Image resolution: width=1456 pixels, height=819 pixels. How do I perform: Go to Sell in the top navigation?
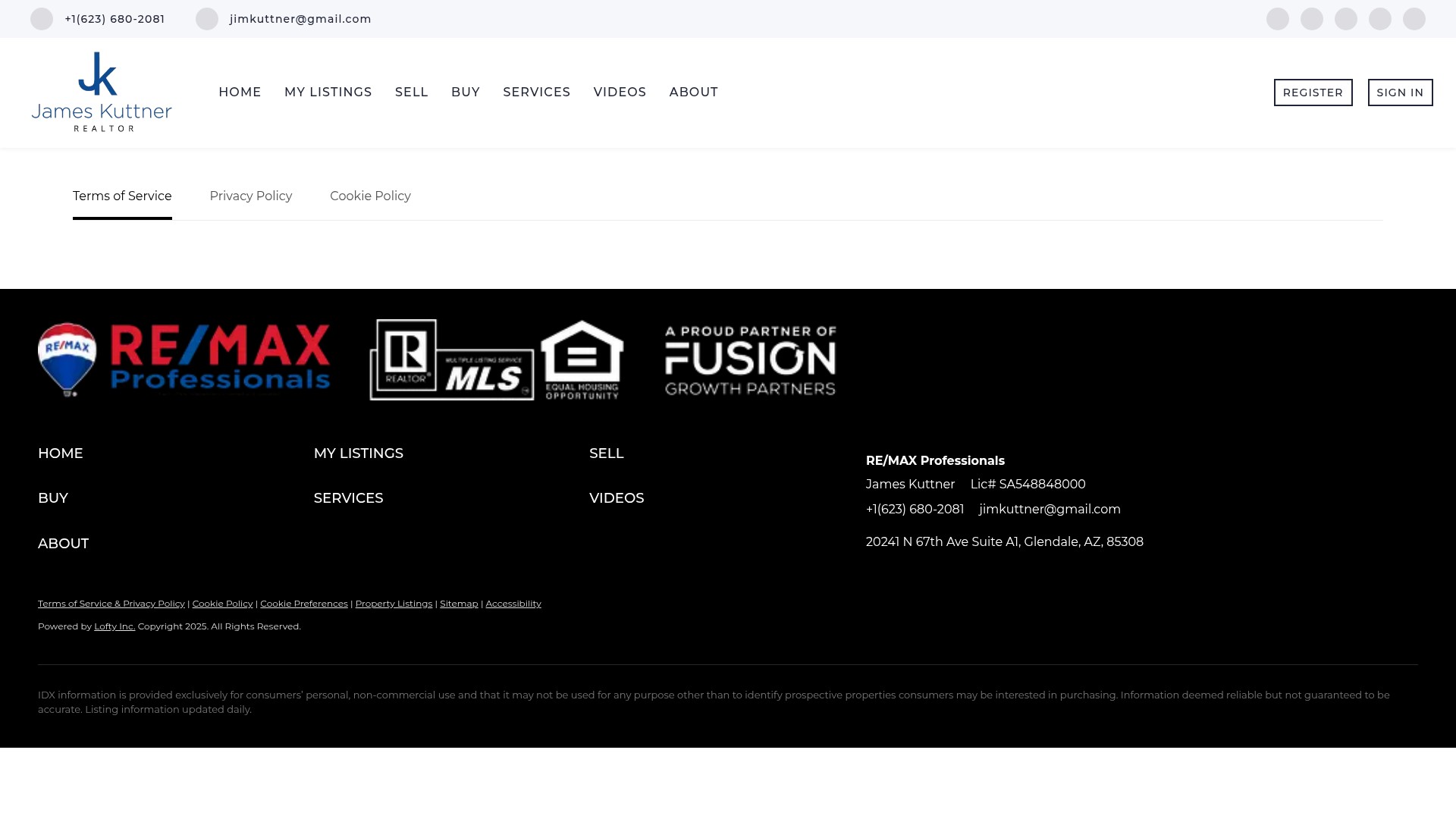pyautogui.click(x=412, y=93)
